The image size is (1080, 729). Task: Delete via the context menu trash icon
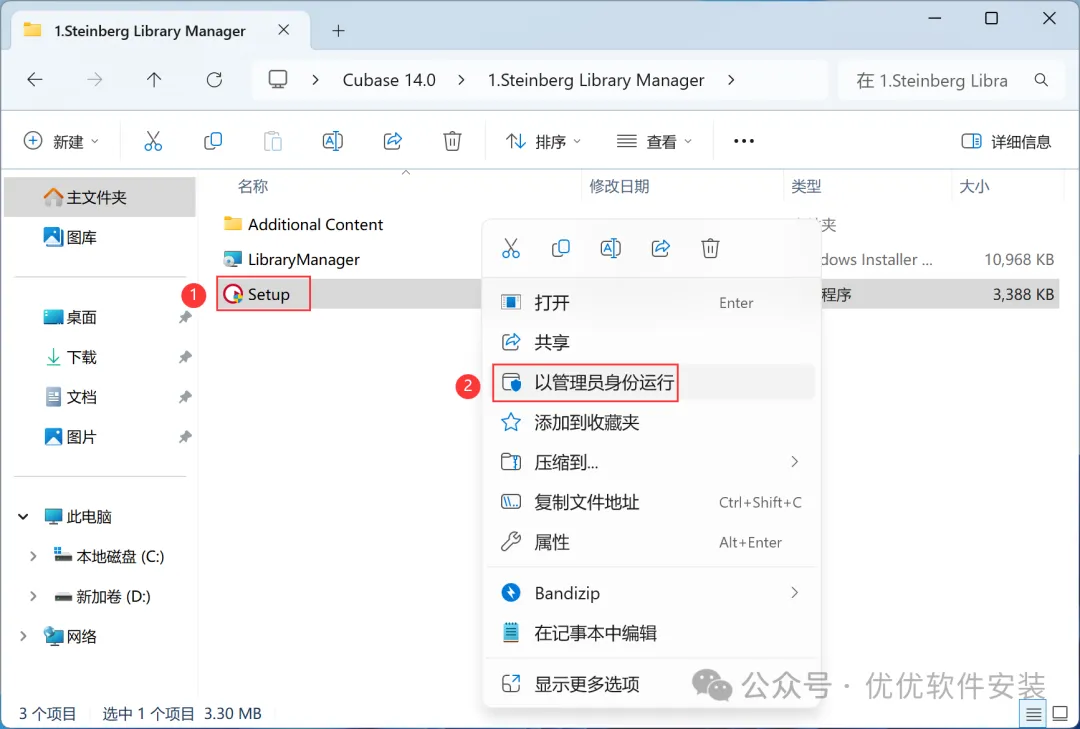(710, 248)
